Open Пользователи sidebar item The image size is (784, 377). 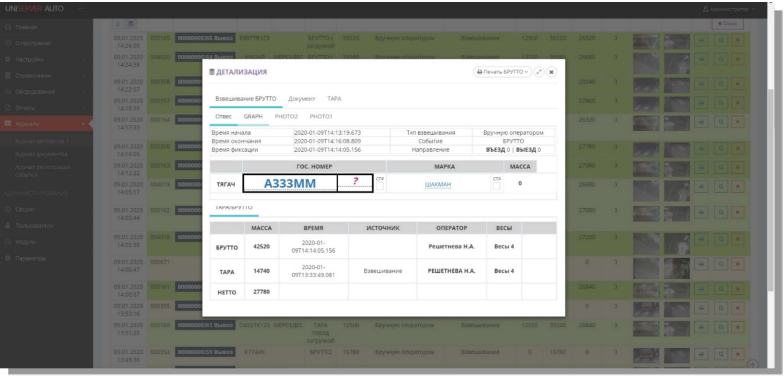tap(46, 226)
